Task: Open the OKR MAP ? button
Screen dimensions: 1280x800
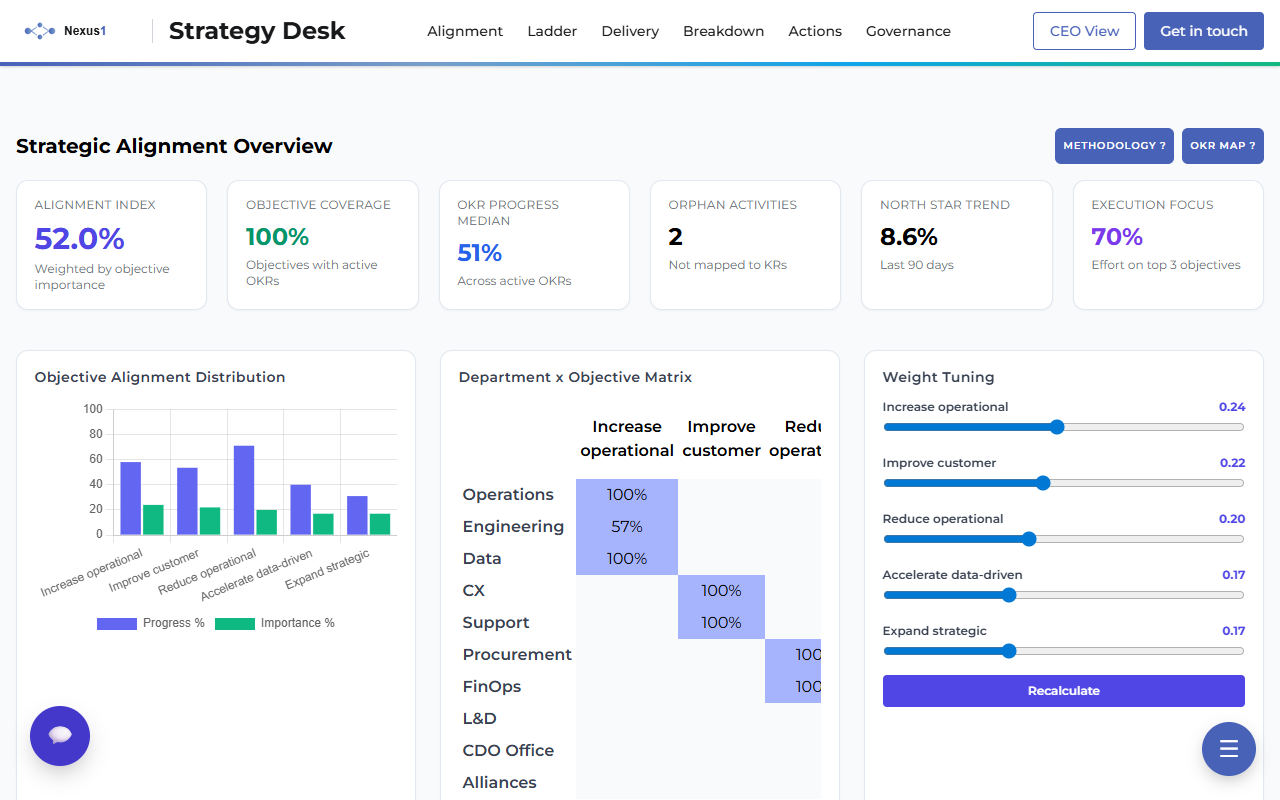Action: [x=1222, y=145]
